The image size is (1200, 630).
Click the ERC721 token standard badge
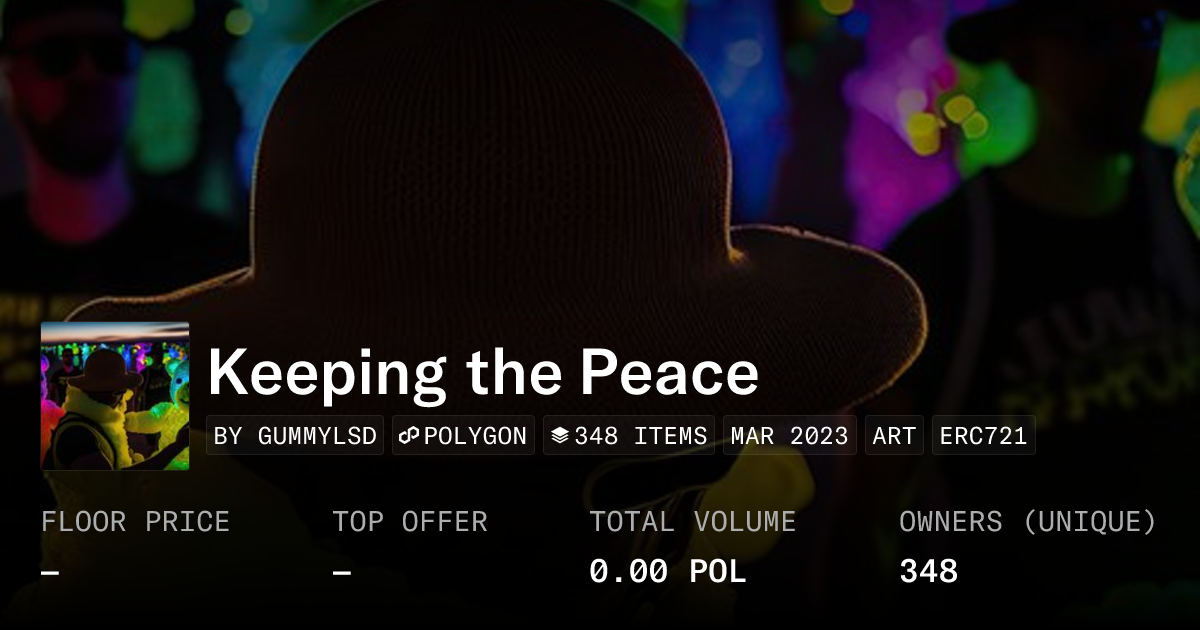pyautogui.click(x=983, y=436)
